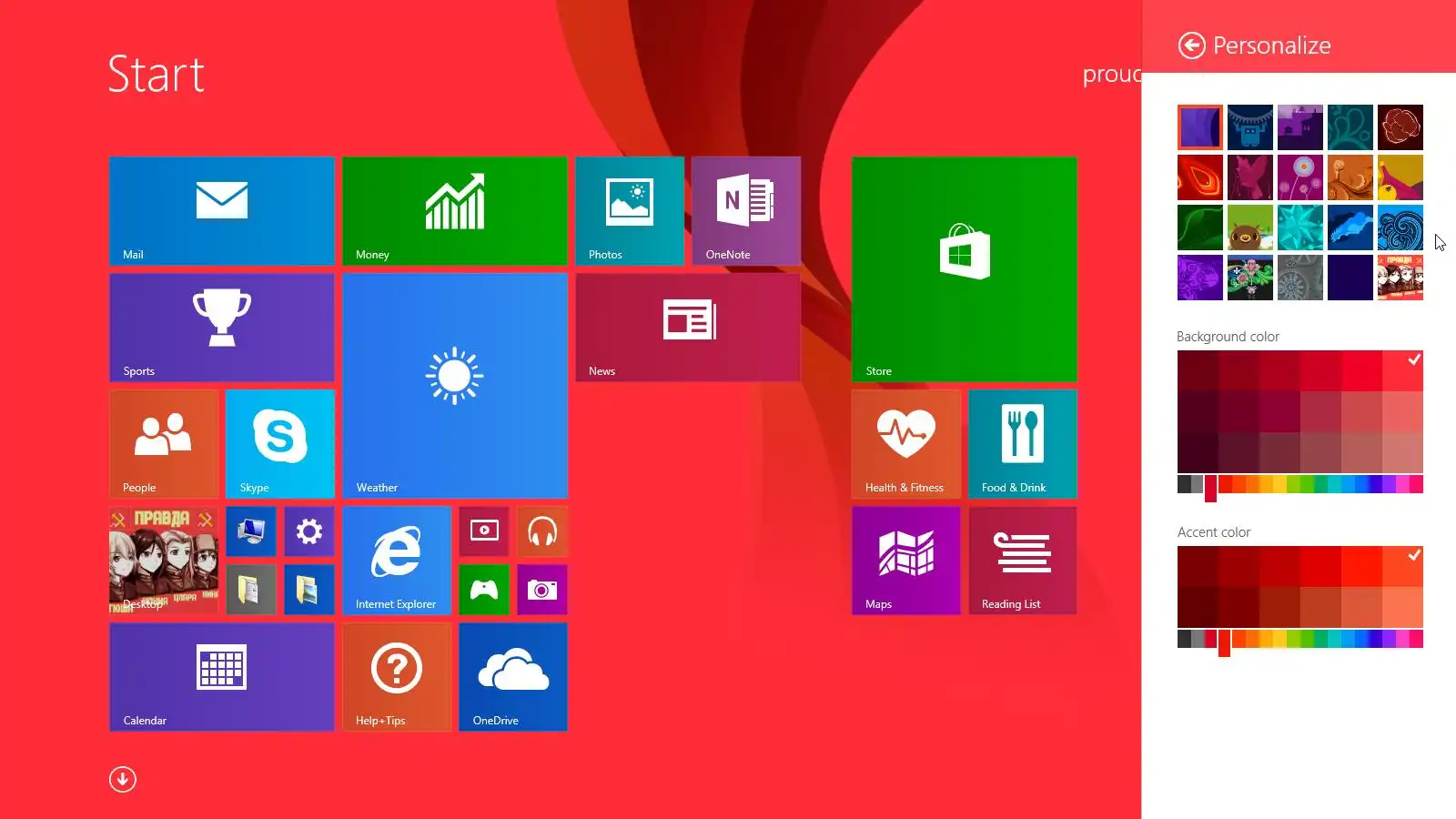Pick yellow on the Background color hue strip
The width and height of the screenshot is (1456, 819).
(1279, 484)
